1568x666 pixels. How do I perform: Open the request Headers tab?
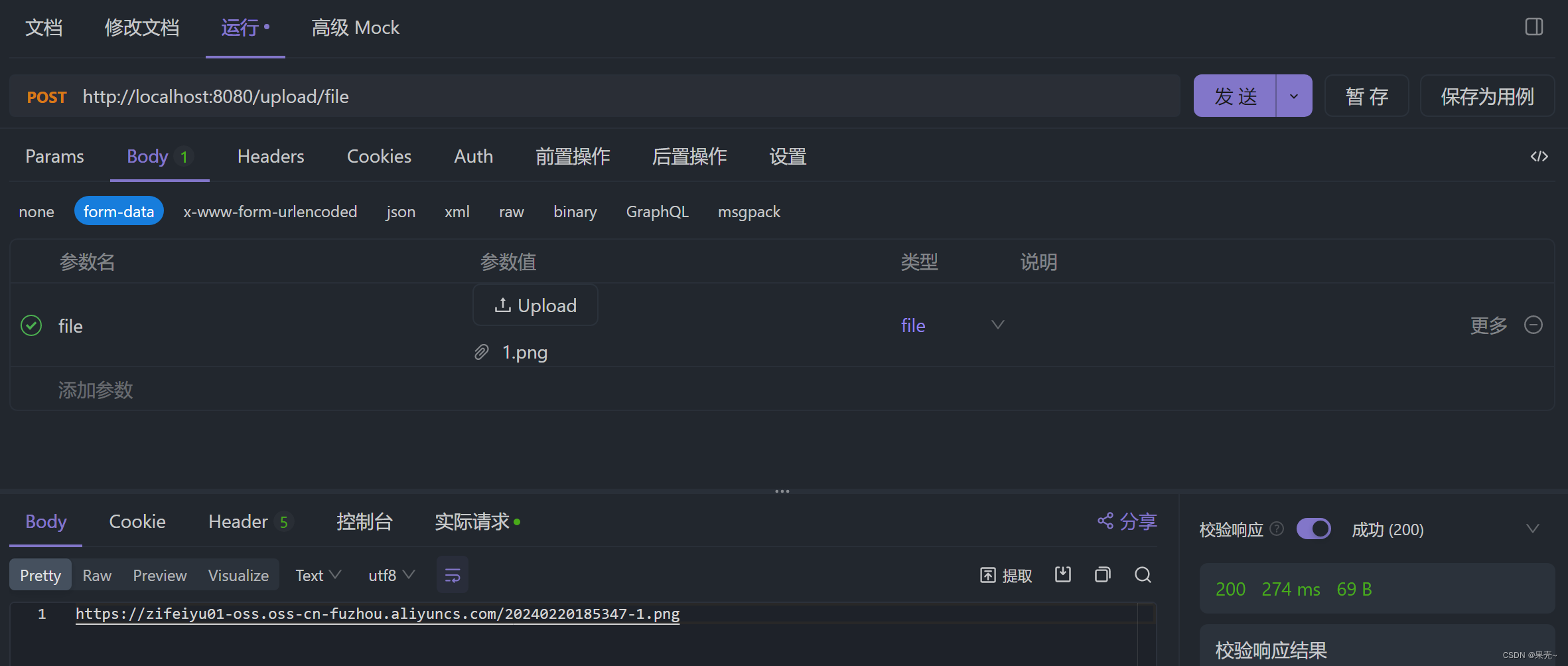pos(271,156)
